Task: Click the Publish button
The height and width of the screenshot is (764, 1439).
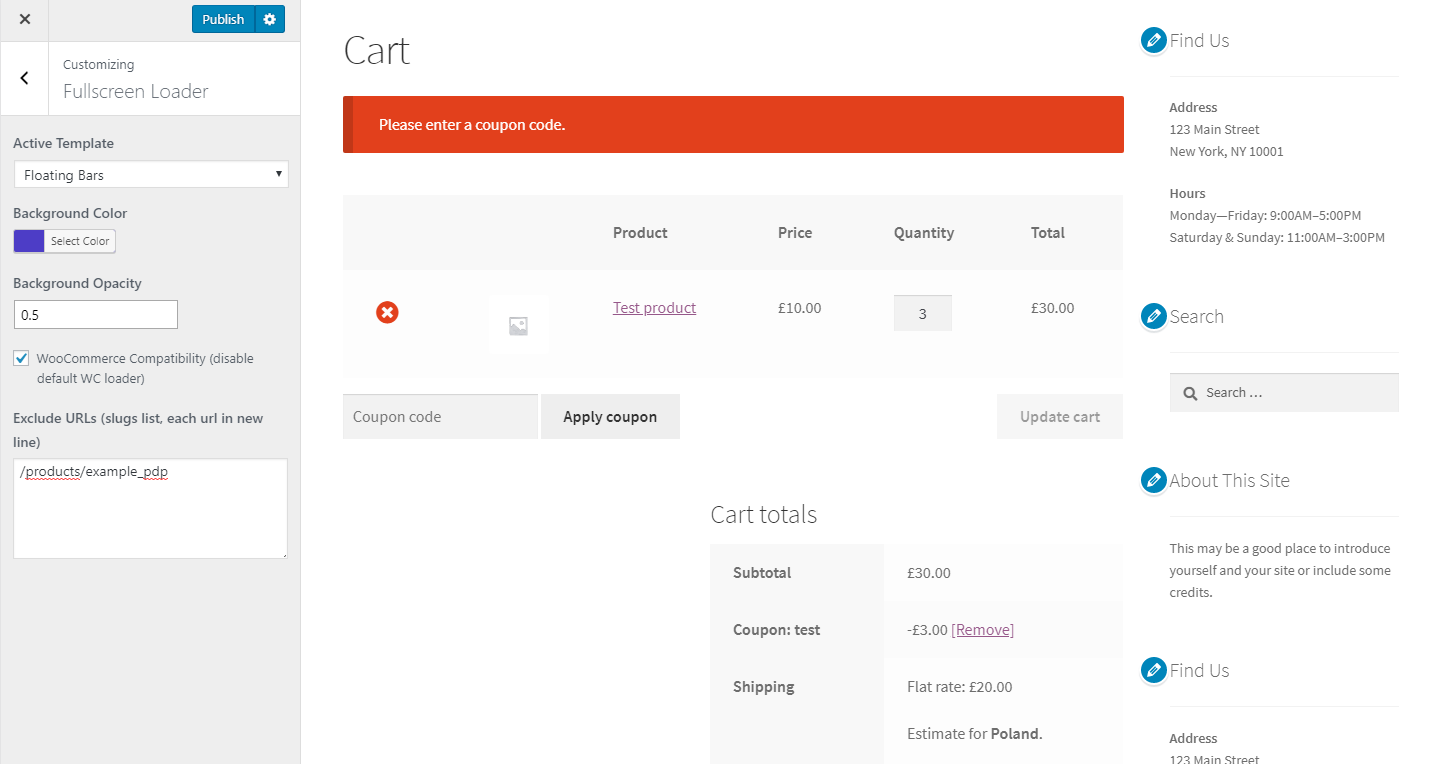Action: click(223, 19)
